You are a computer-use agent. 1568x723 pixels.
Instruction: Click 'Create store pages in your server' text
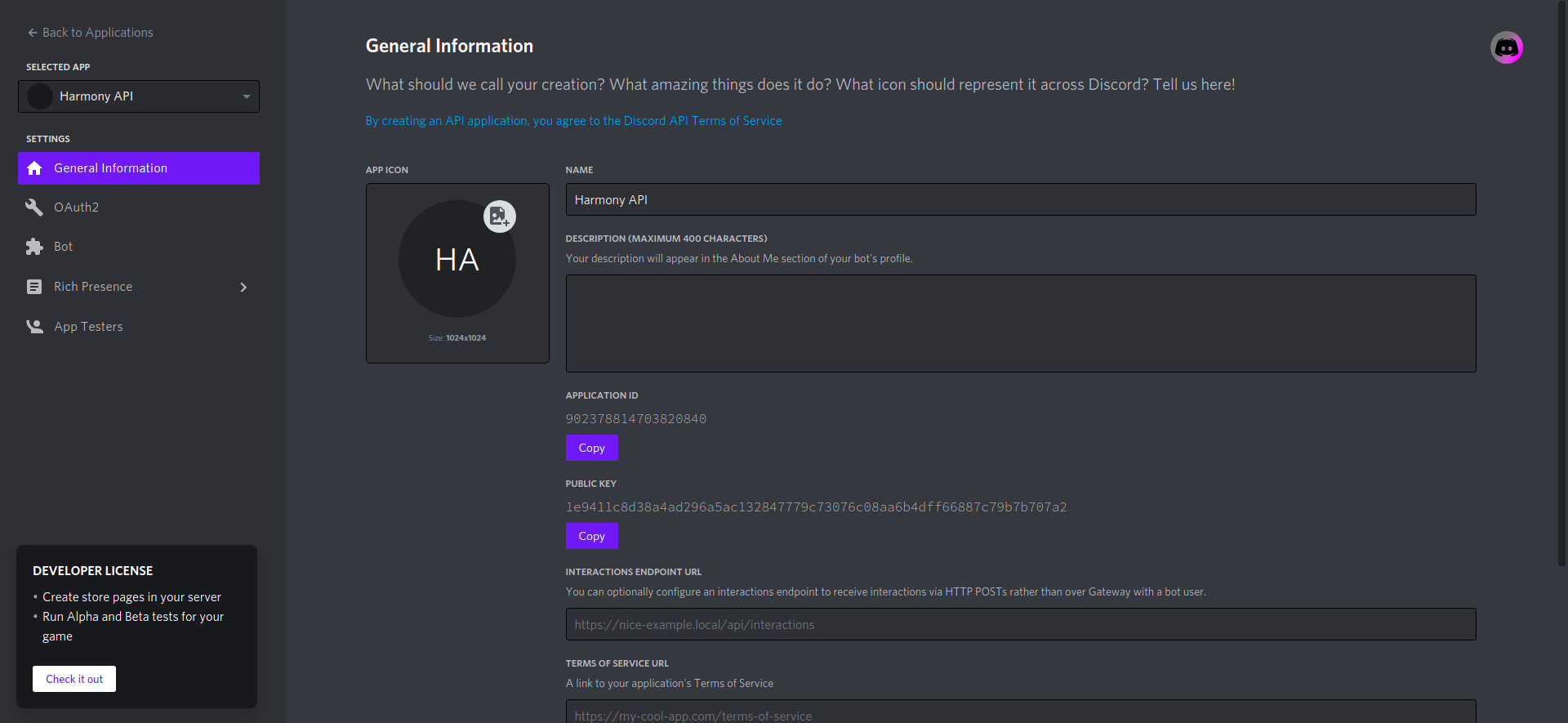(x=131, y=597)
